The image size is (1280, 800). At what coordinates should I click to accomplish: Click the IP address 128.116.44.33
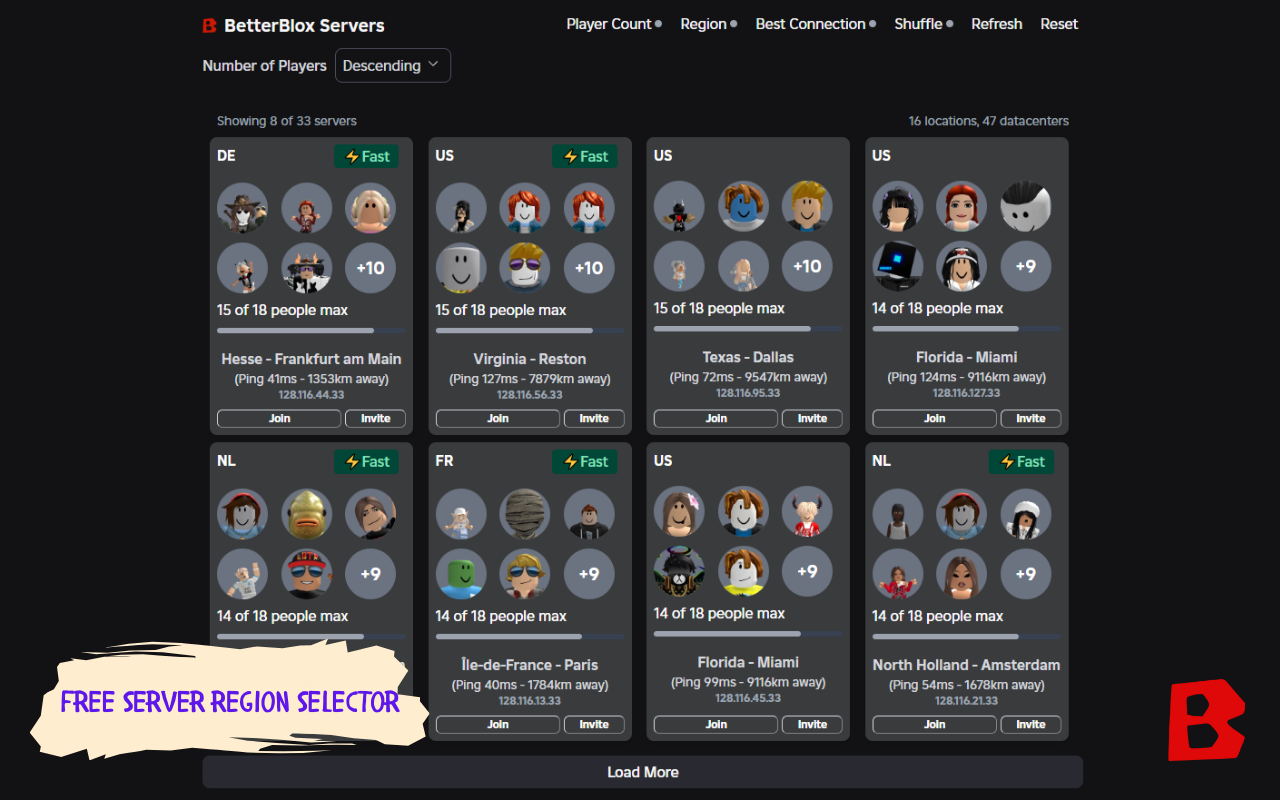tap(311, 394)
